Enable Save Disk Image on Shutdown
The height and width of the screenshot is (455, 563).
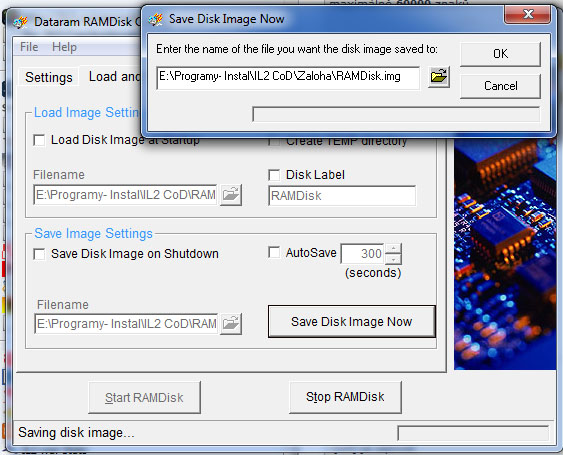[x=39, y=254]
